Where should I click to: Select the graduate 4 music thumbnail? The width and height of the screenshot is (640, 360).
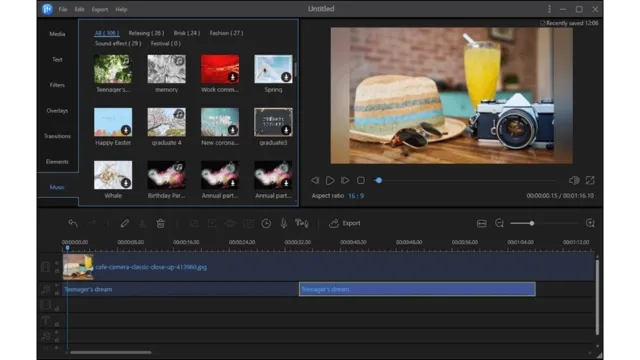coord(167,122)
